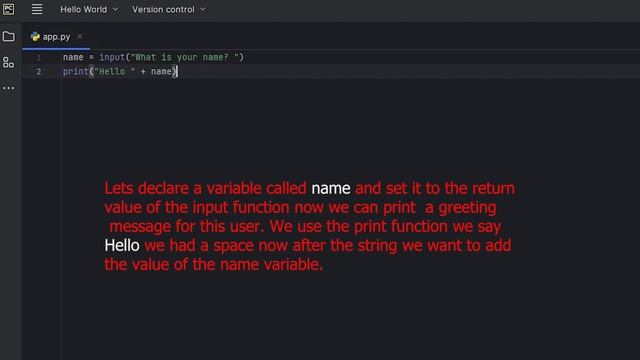Close the app.py tab
Viewport: 640px width, 360px height.
(80, 37)
